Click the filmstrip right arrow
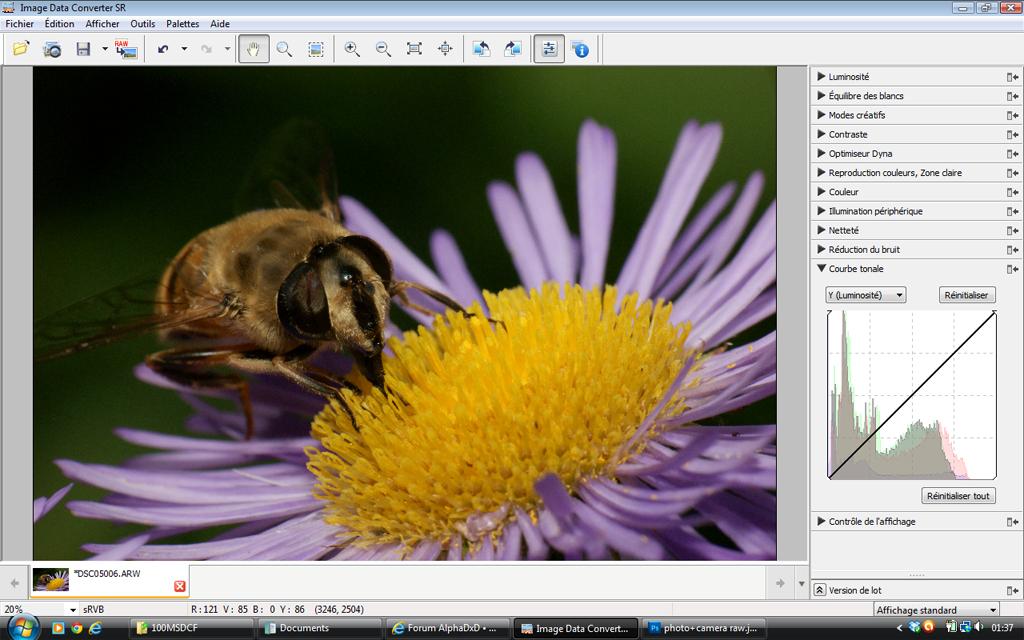1024x640 pixels. coord(780,583)
